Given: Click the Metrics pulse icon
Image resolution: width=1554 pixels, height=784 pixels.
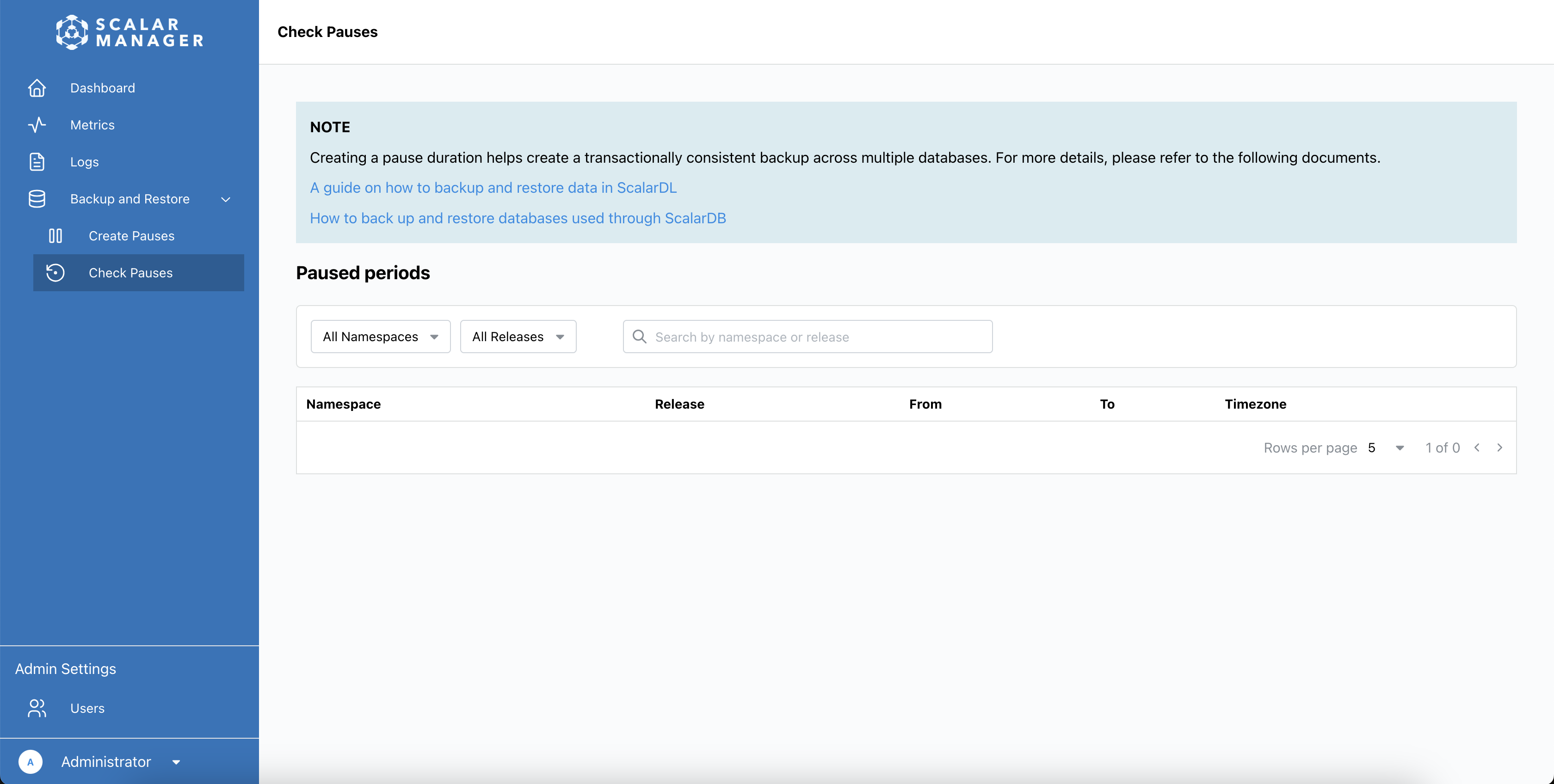Looking at the screenshot, I should tap(37, 125).
